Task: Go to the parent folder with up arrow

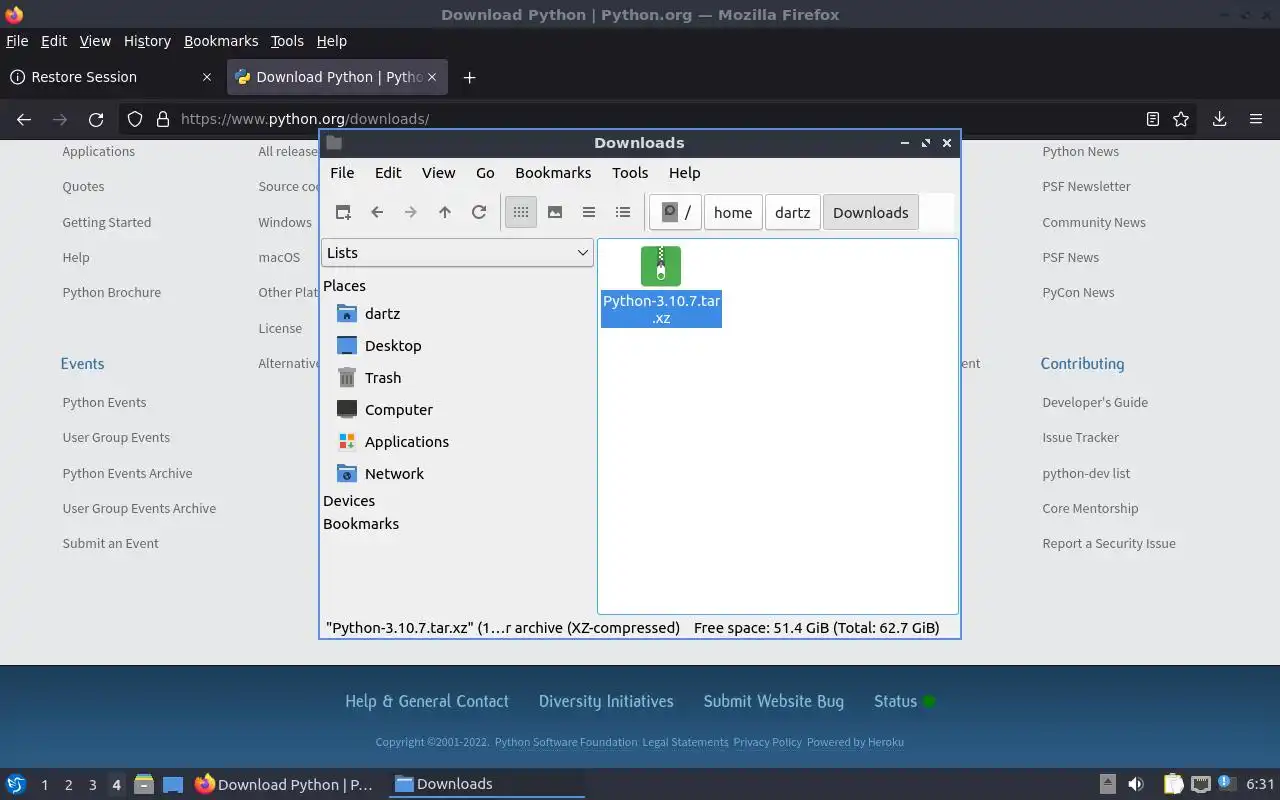Action: [x=445, y=212]
